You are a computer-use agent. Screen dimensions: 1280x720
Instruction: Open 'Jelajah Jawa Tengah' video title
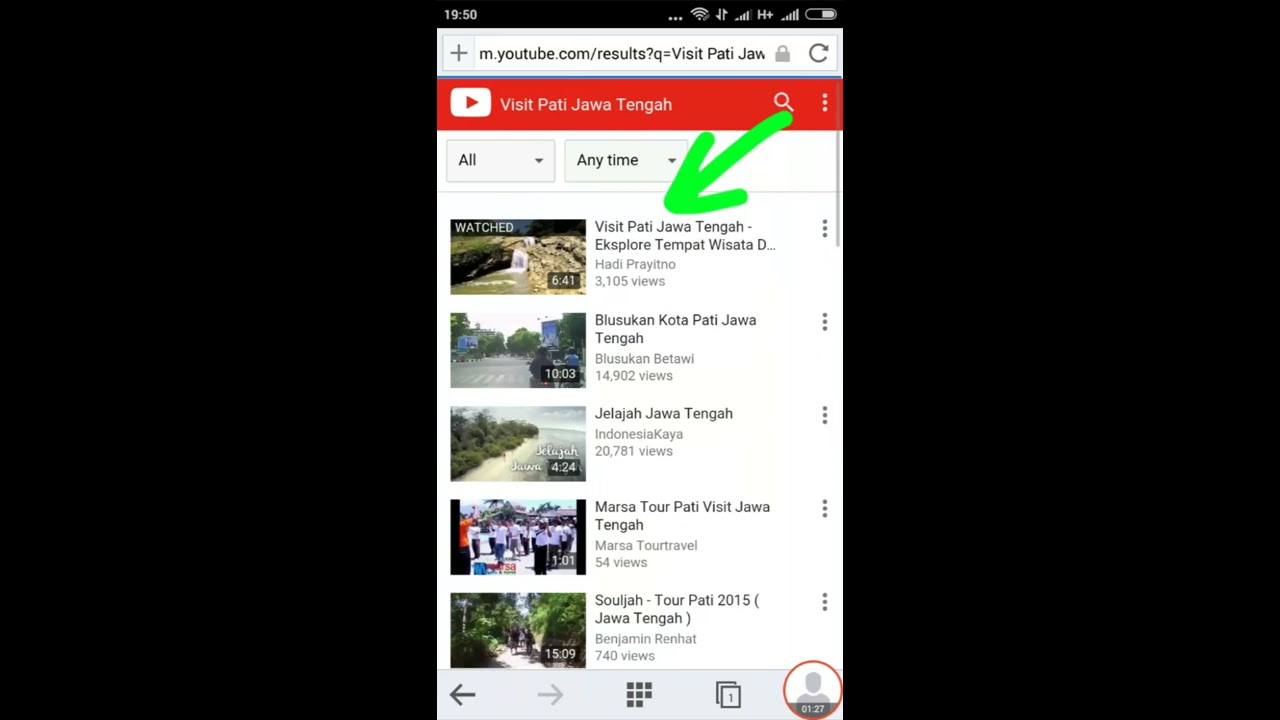664,413
